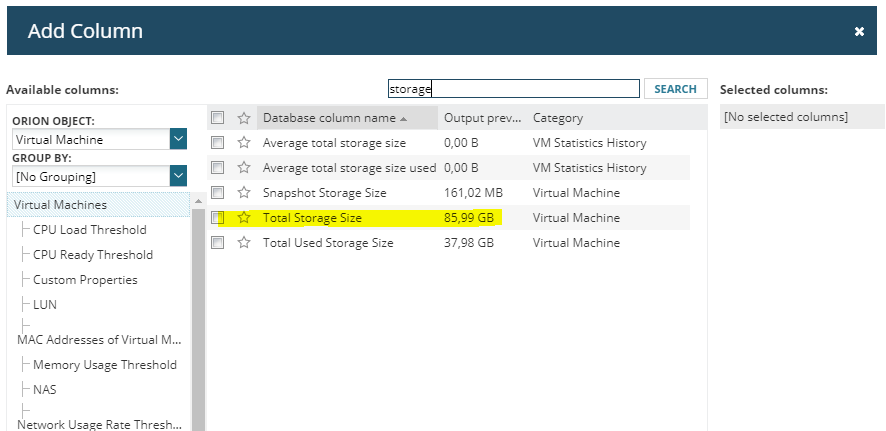Select CPU Load Threshold in tree
This screenshot has width=886, height=431.
90,230
